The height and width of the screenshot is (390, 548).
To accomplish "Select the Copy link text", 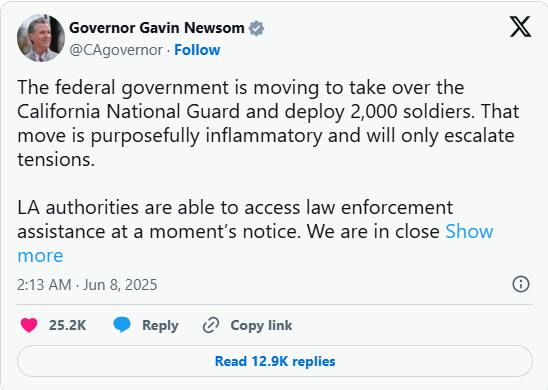I will [261, 325].
